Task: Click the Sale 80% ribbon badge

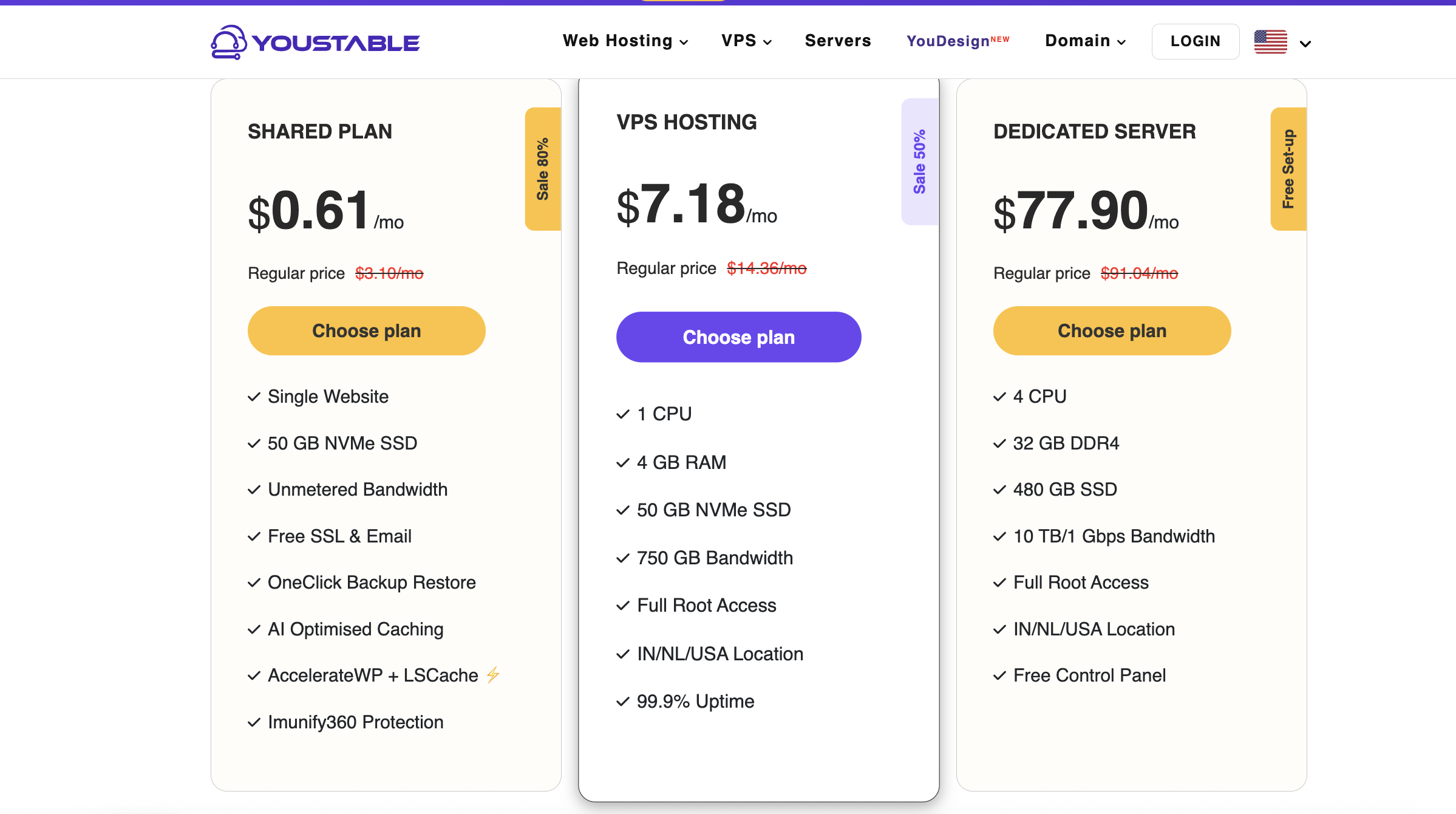Action: [542, 169]
